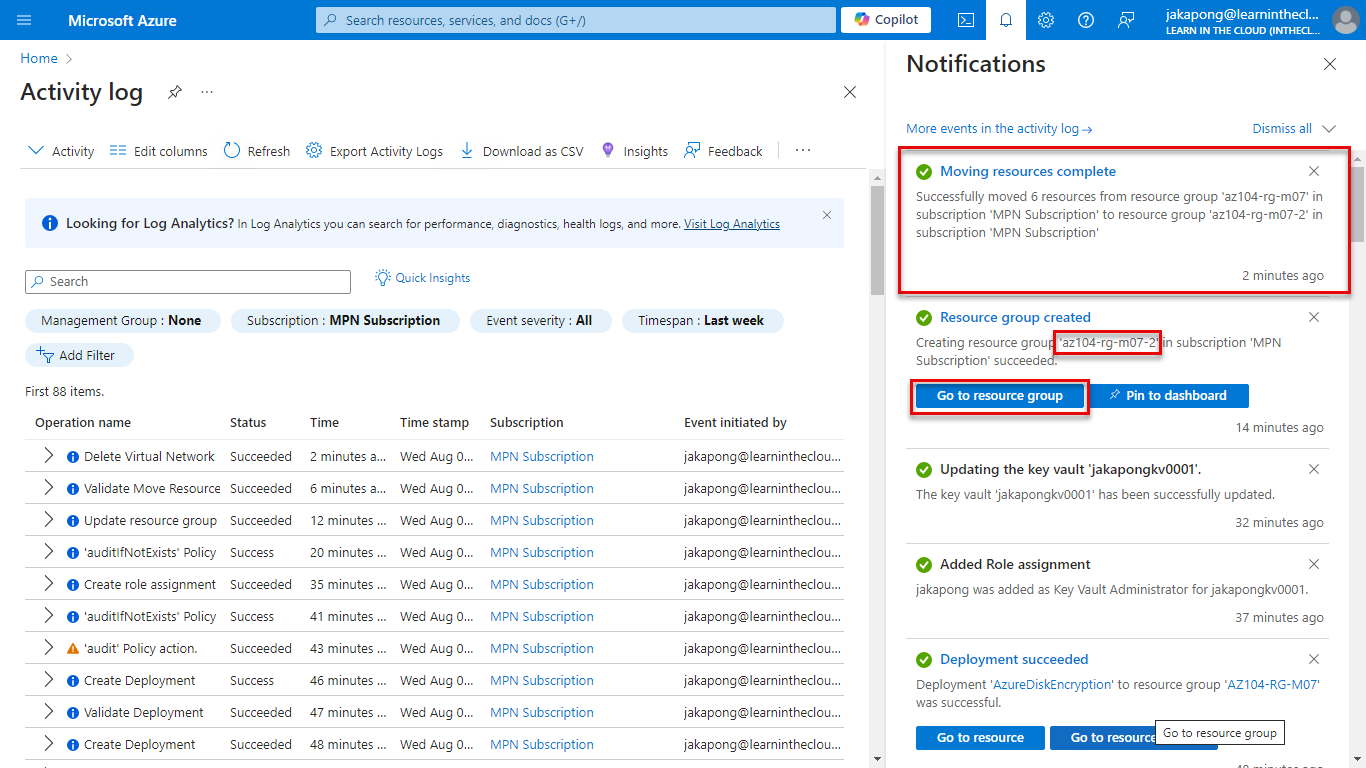Click Home breadcrumb link
The width and height of the screenshot is (1366, 768).
(39, 59)
